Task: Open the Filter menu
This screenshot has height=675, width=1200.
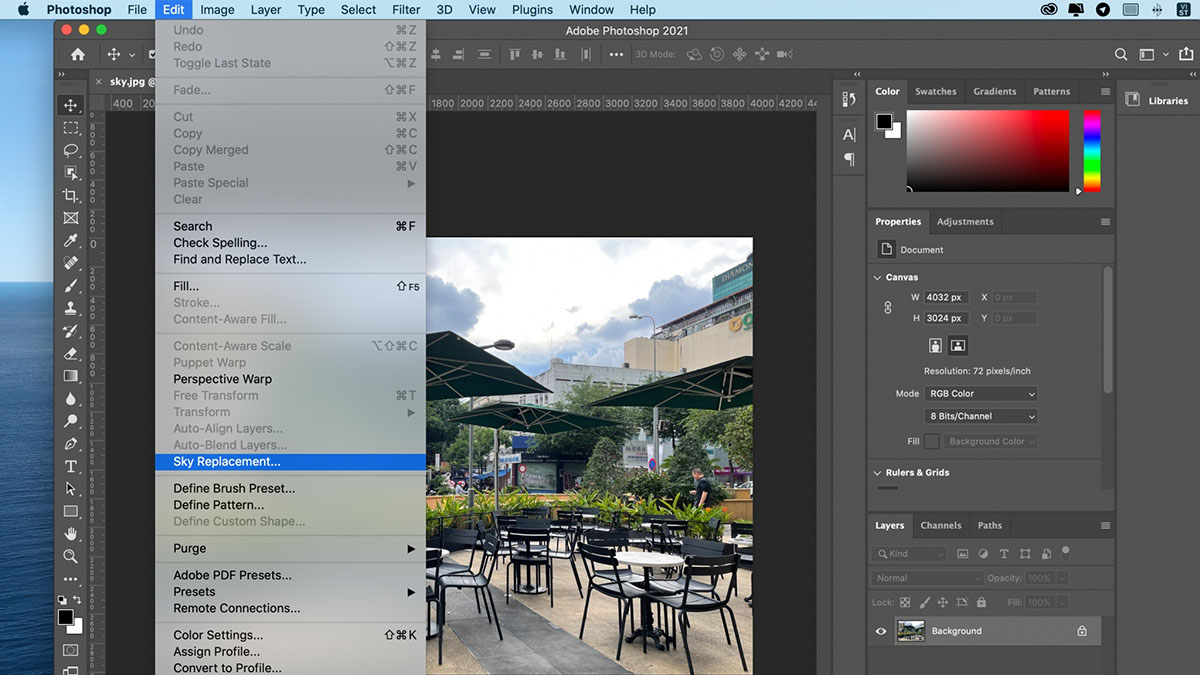Action: pos(406,9)
